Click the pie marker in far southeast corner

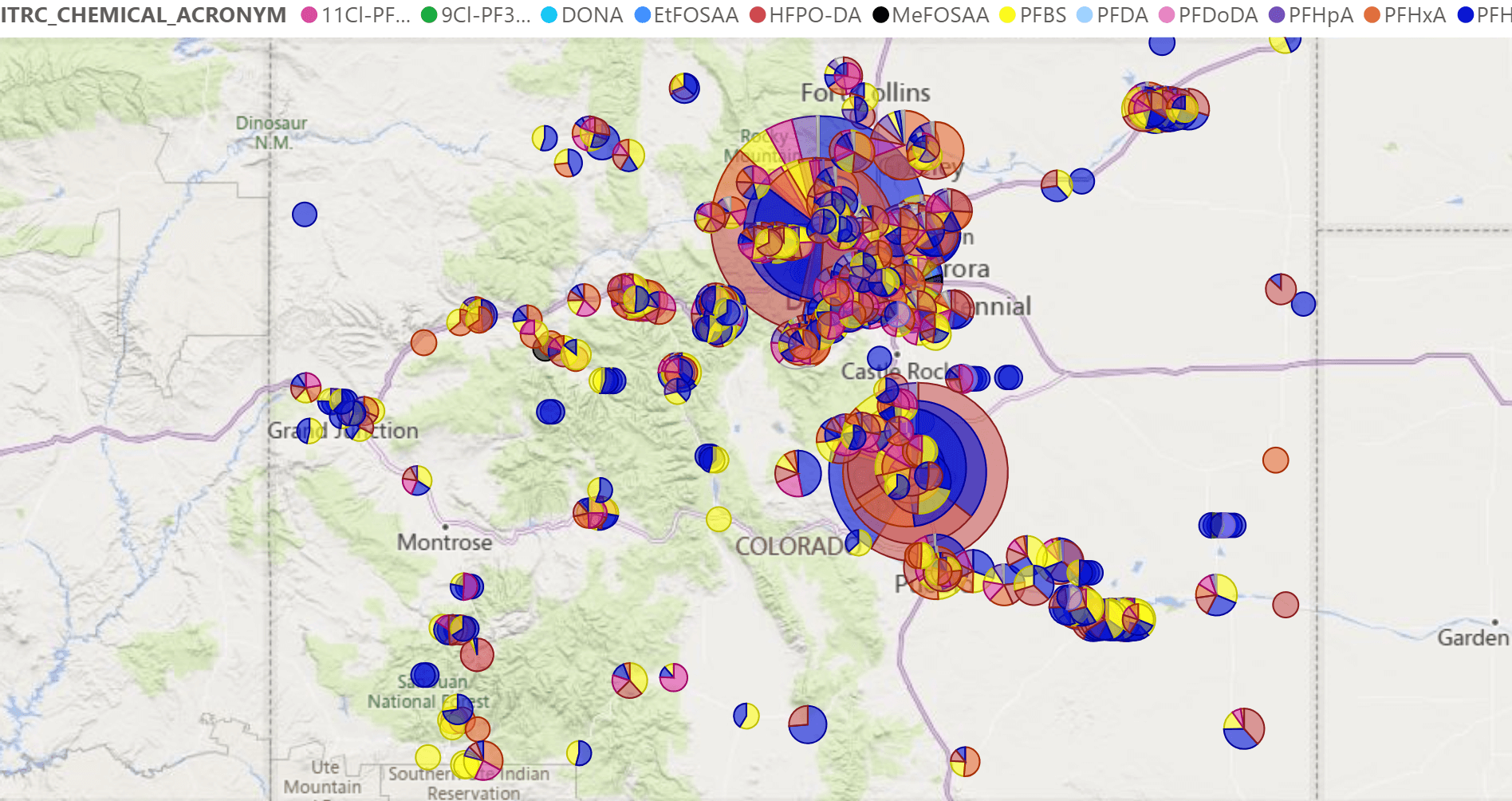tap(1243, 728)
